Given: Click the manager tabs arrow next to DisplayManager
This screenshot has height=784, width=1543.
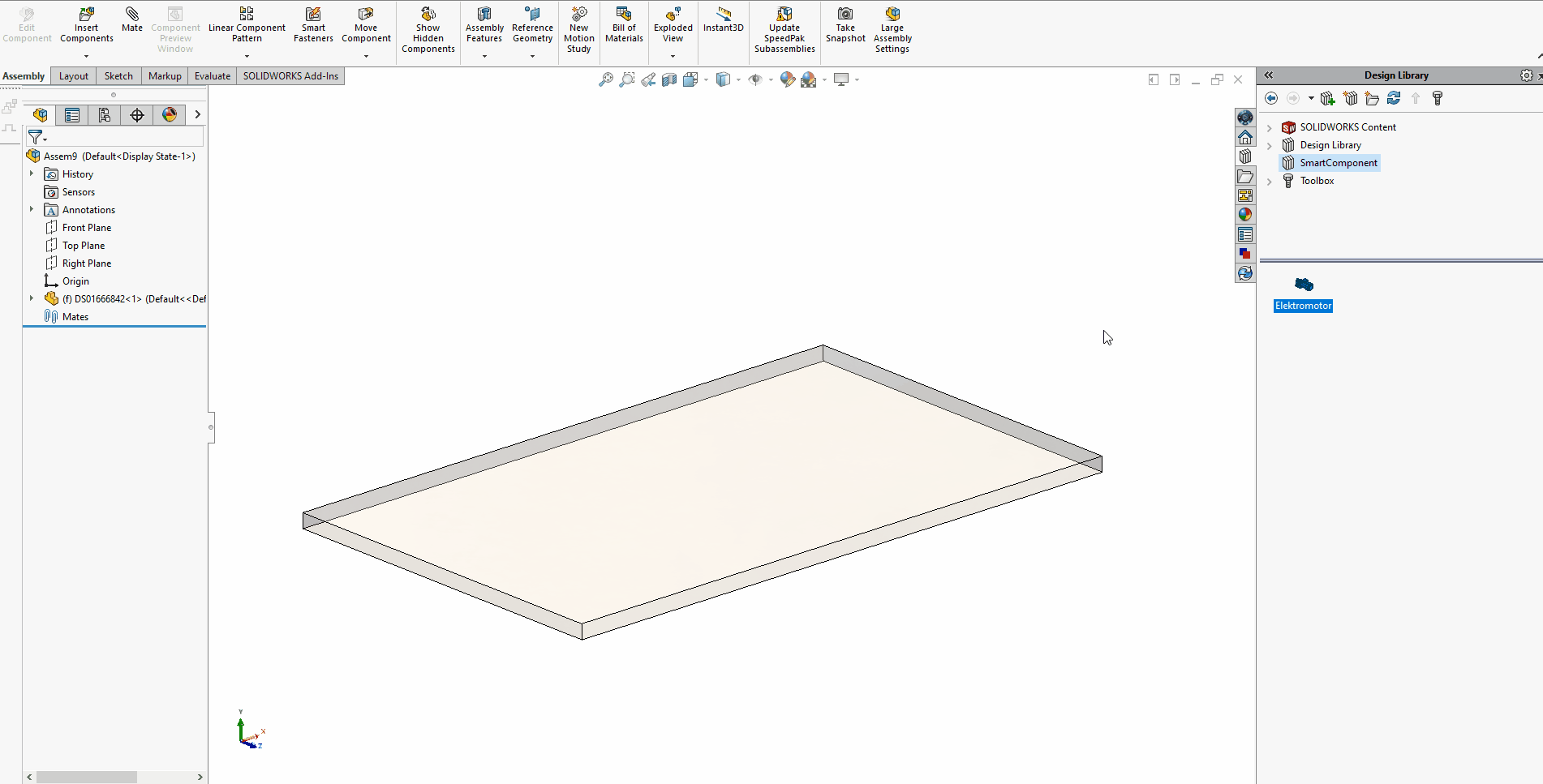Looking at the screenshot, I should 197,114.
